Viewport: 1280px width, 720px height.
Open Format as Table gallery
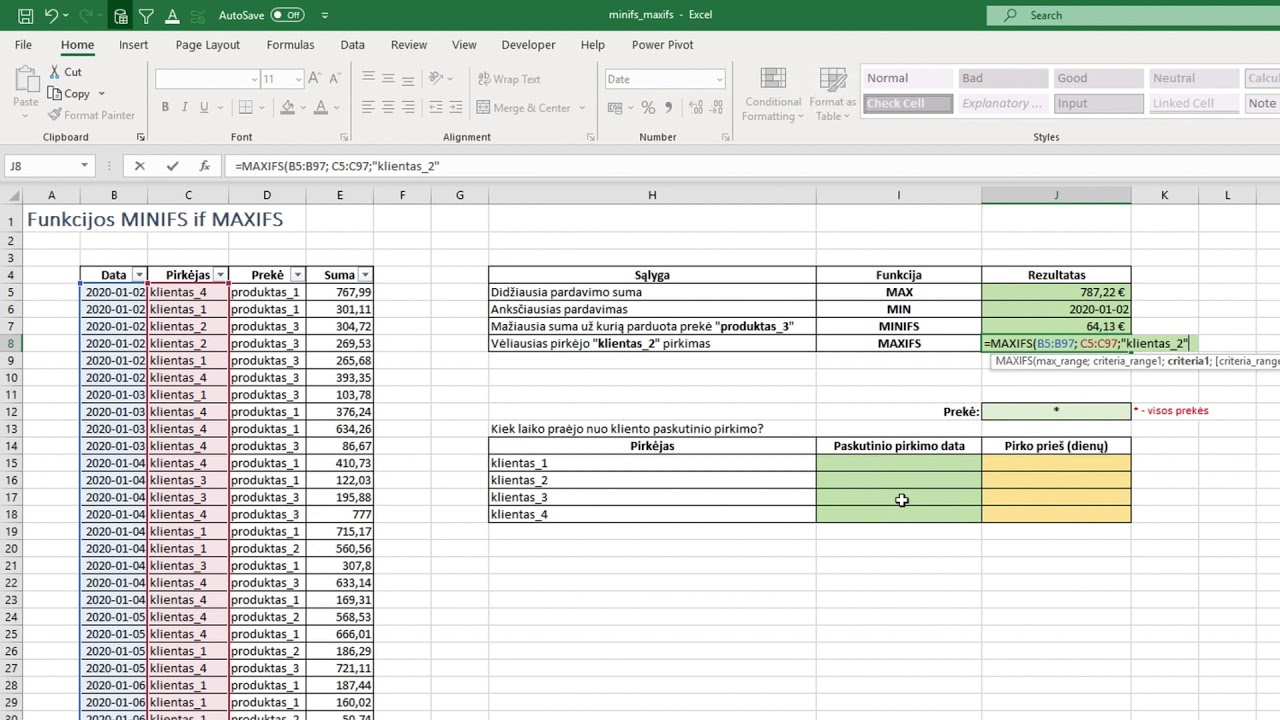[x=833, y=95]
